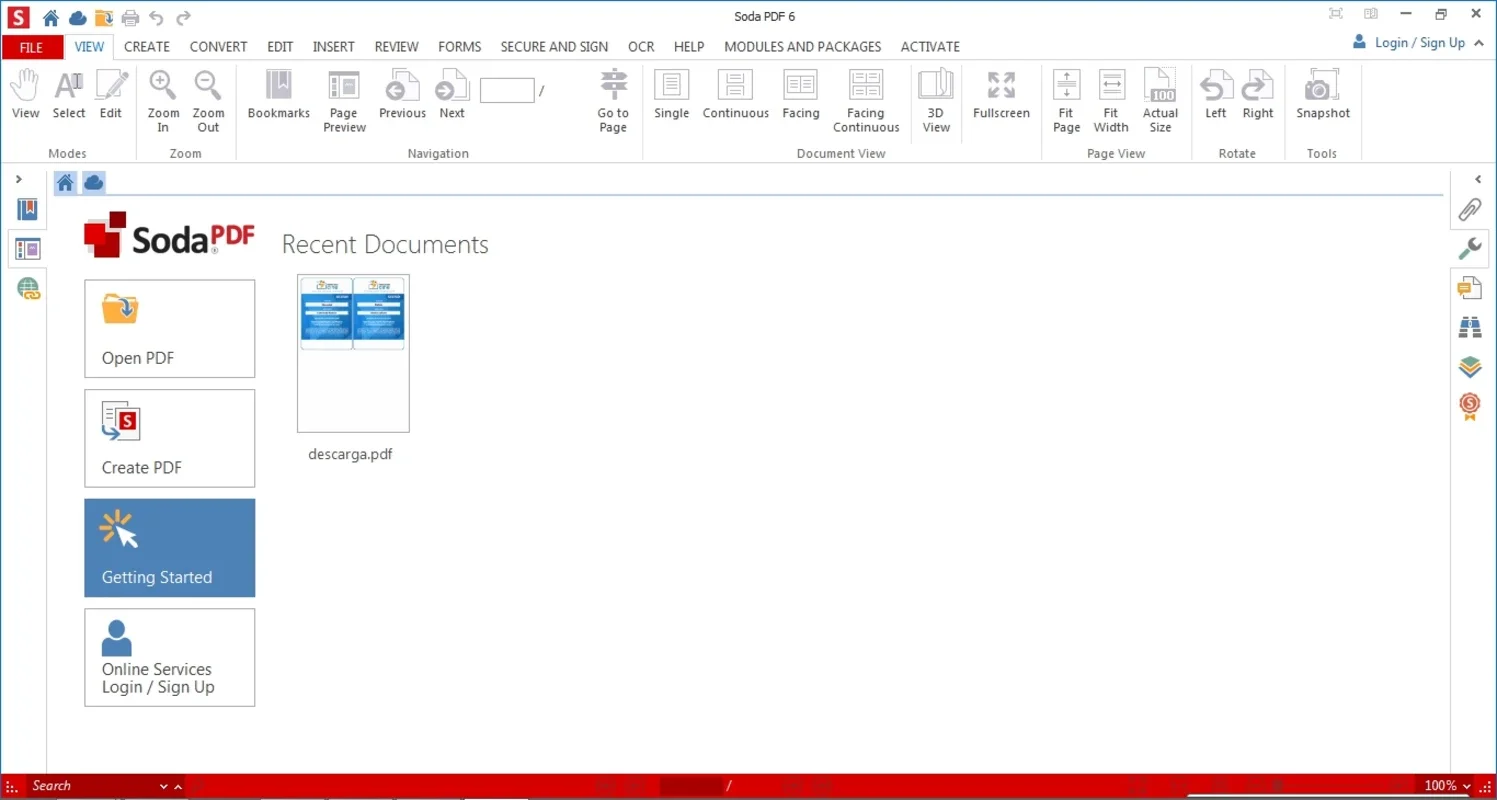Click the Zoom In magnifier
The image size is (1497, 800).
163,101
